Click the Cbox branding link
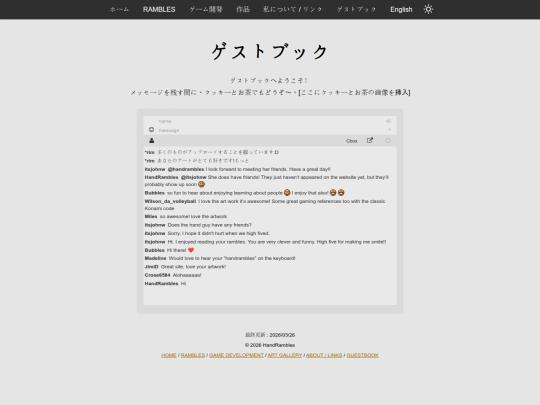The image size is (540, 405). coord(352,141)
